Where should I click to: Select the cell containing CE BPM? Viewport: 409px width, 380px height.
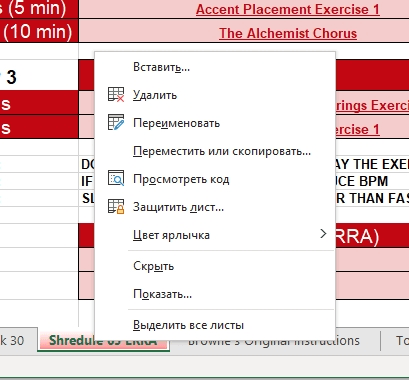tap(372, 181)
